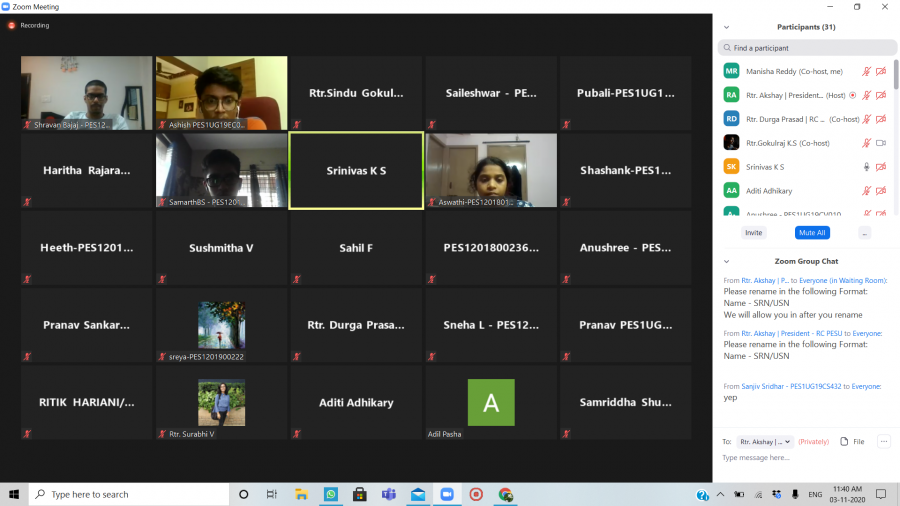The width and height of the screenshot is (900, 506).
Task: Open the chat recipient dropdown
Action: 765,441
